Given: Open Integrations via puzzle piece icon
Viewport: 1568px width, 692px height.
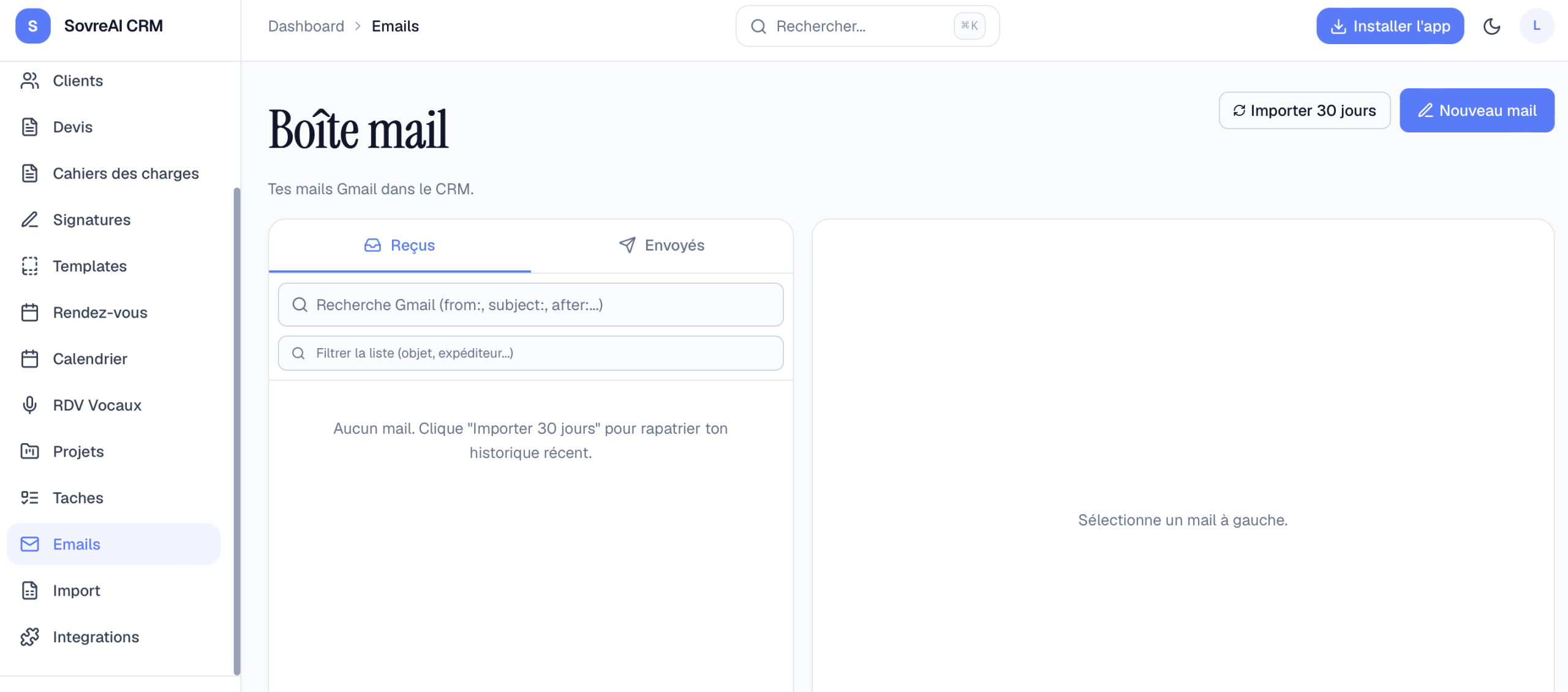Looking at the screenshot, I should (29, 637).
